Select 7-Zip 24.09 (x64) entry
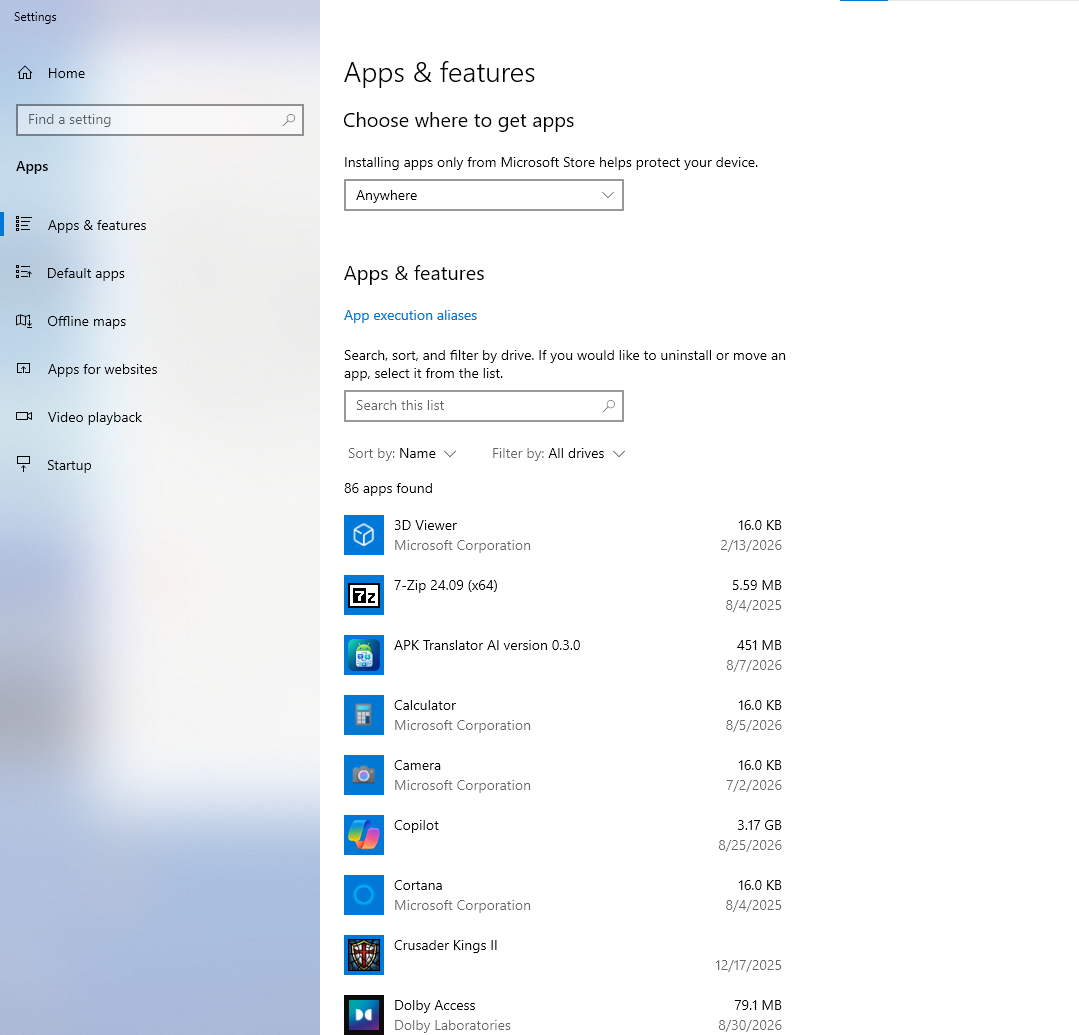The height and width of the screenshot is (1035, 1079). 446,585
